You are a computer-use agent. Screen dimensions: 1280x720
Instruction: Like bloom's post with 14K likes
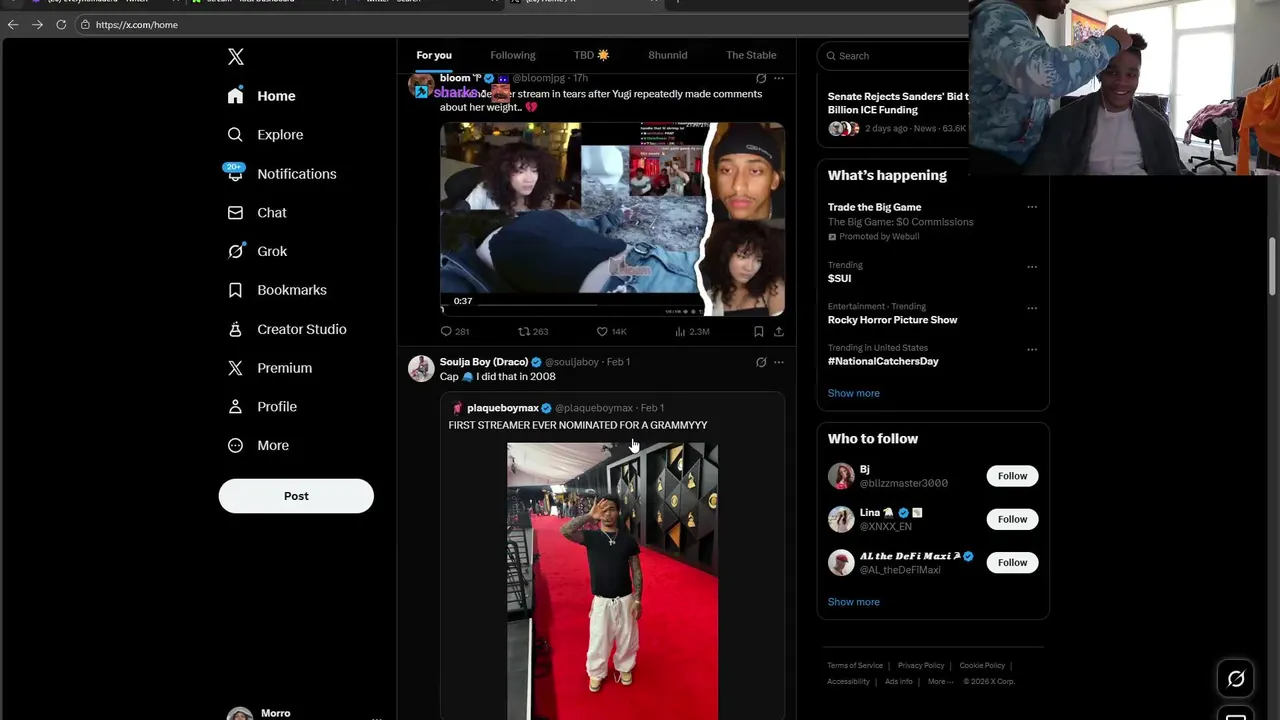click(x=611, y=331)
